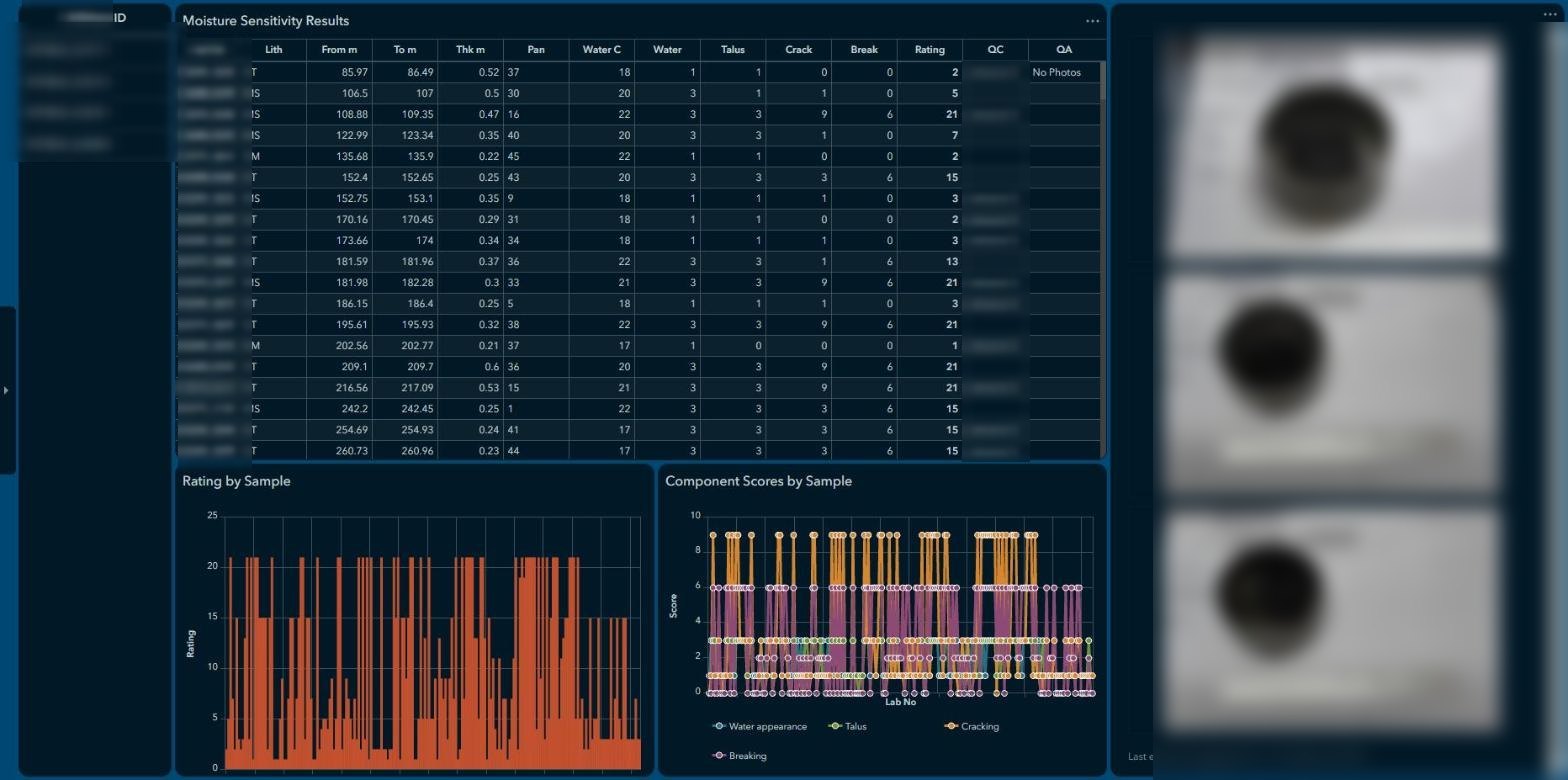Select the From m value 242.2
Screen dimensions: 1568x780
[339, 408]
